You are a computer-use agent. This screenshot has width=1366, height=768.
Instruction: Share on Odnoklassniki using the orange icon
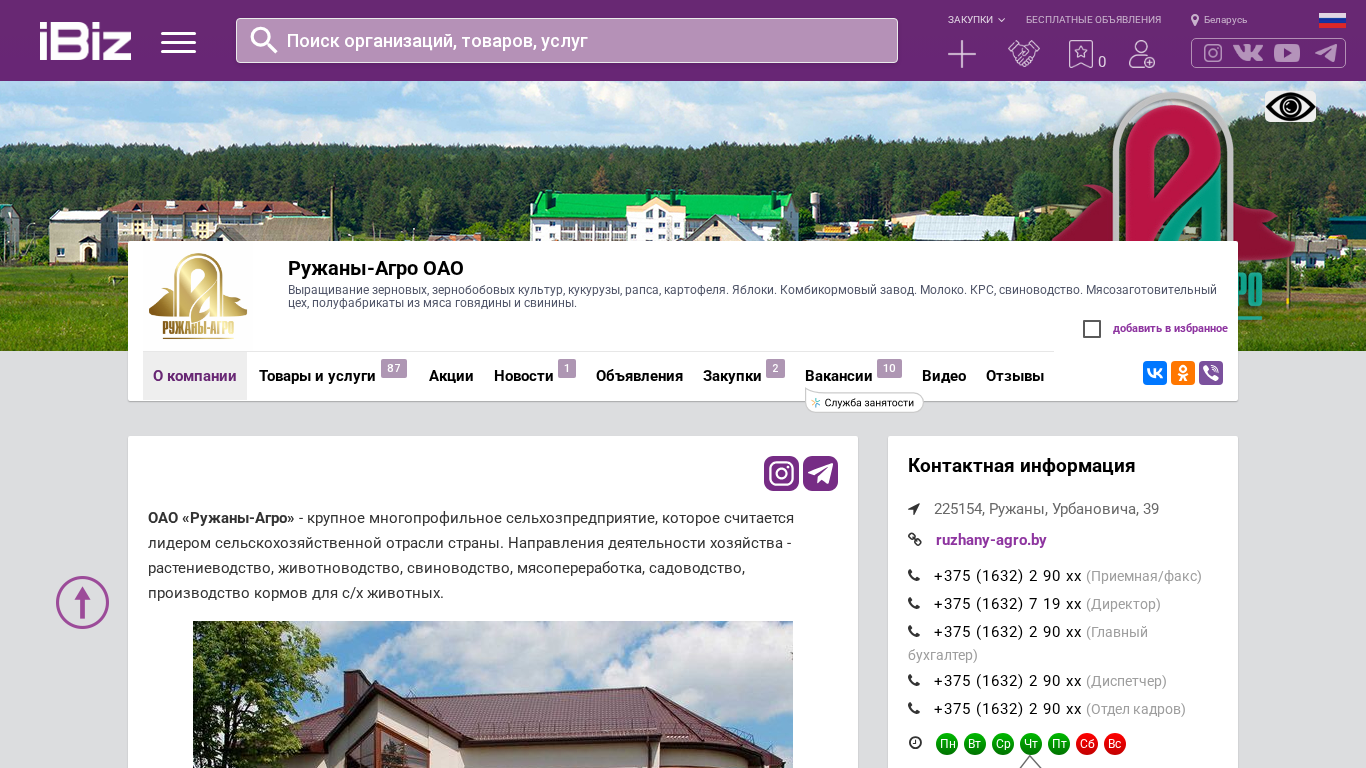pyautogui.click(x=1182, y=373)
